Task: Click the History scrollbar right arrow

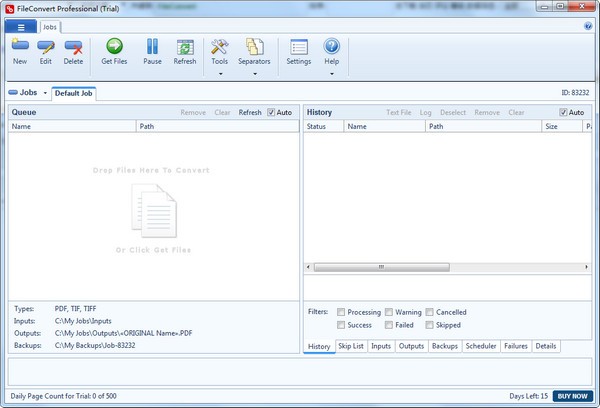Action: [x=586, y=267]
